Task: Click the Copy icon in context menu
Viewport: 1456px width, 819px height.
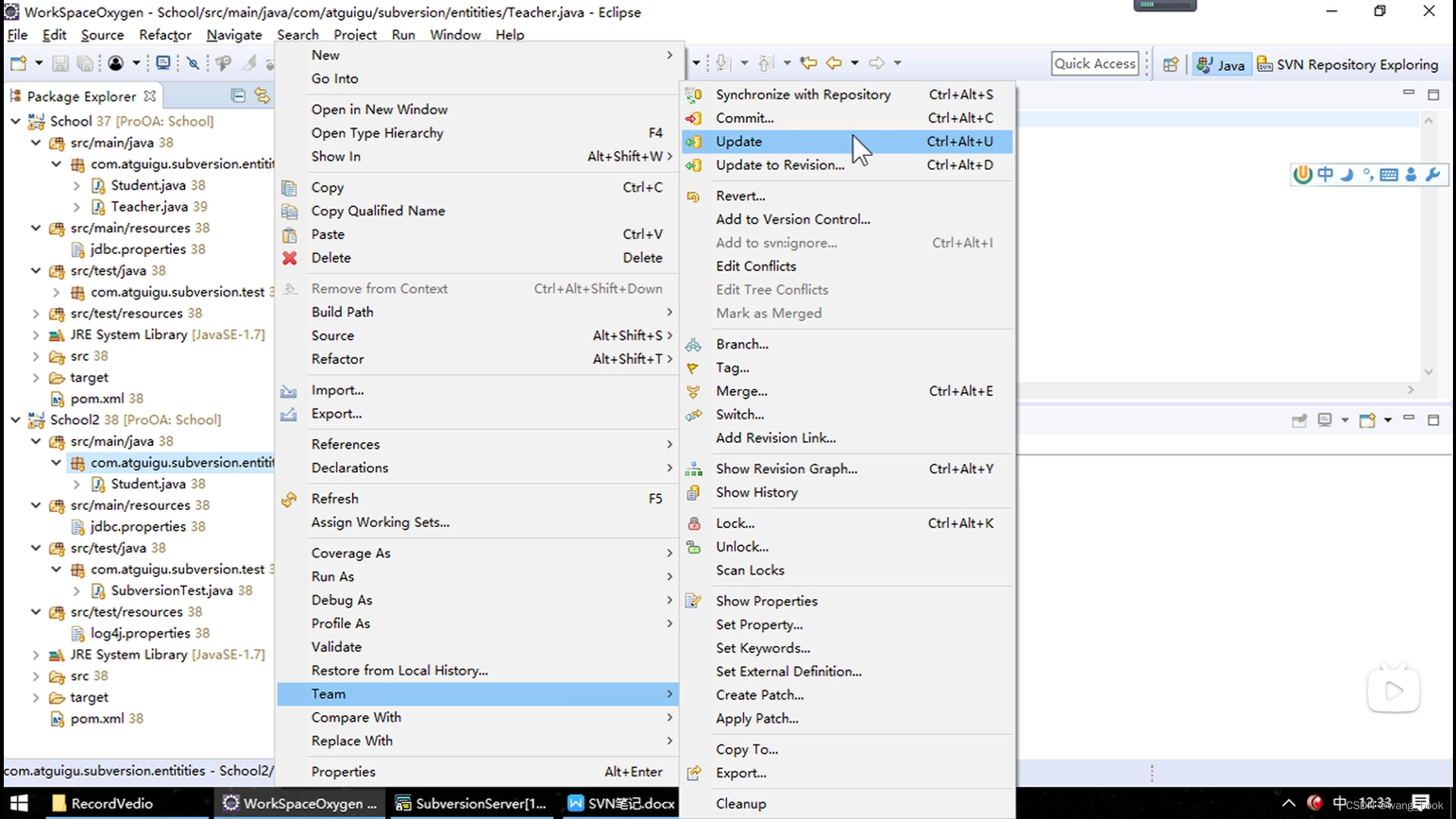Action: 289,187
